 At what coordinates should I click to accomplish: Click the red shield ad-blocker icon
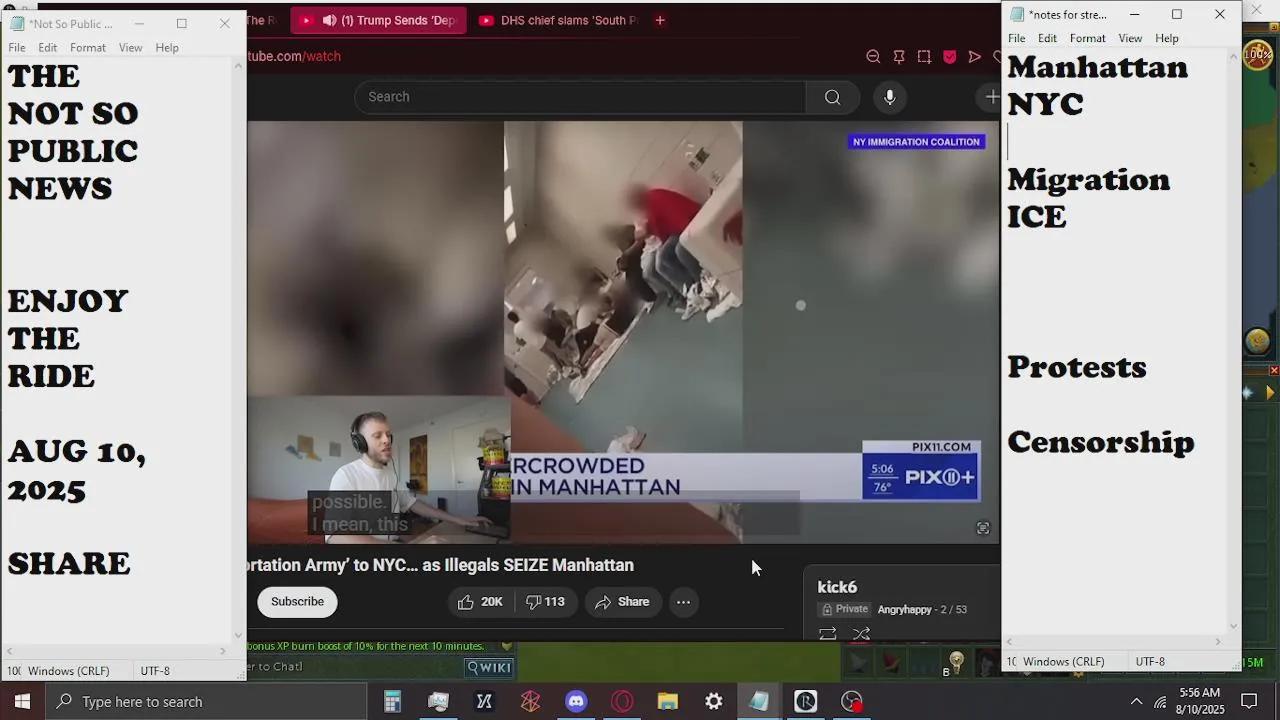949,57
